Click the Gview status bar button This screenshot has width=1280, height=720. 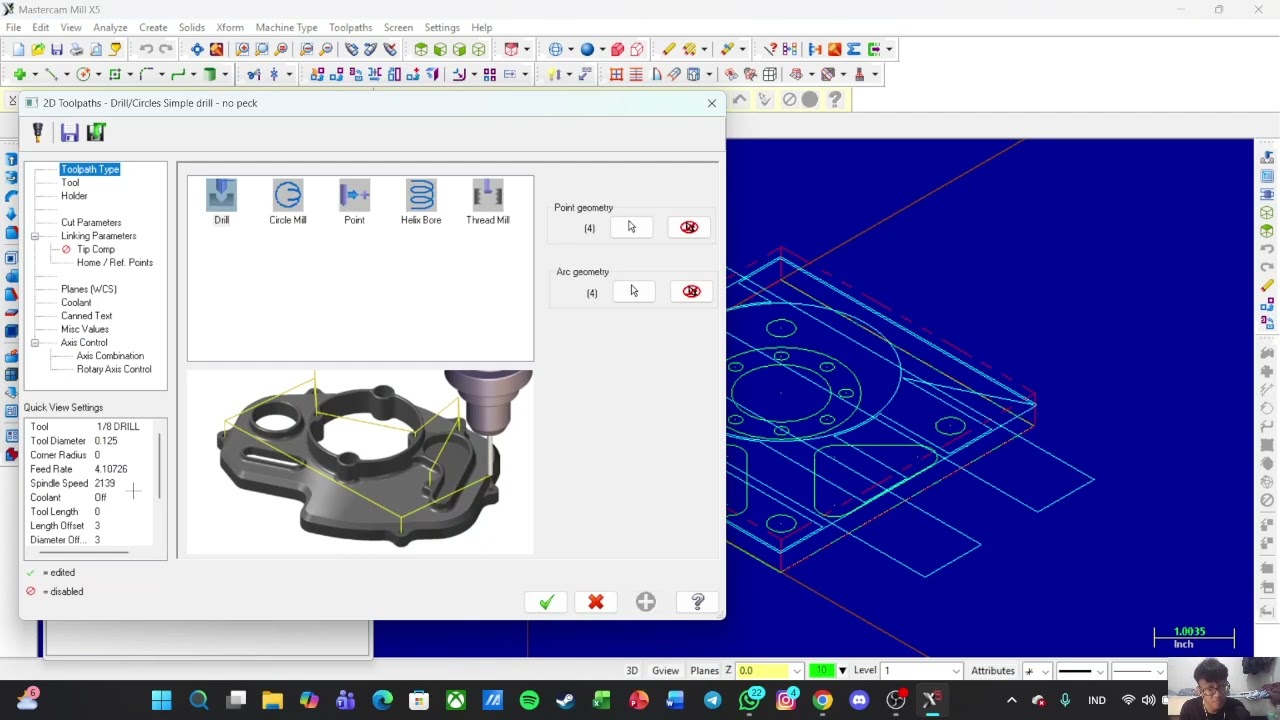665,671
